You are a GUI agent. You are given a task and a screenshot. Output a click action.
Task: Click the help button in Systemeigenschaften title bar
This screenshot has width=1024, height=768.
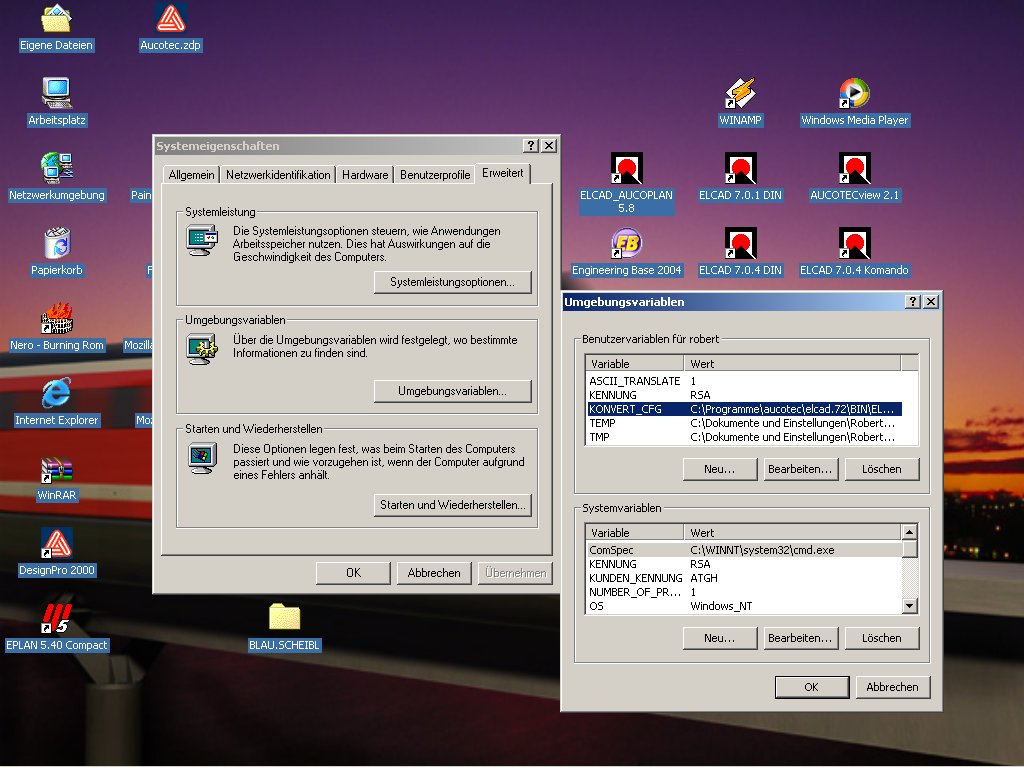point(531,146)
